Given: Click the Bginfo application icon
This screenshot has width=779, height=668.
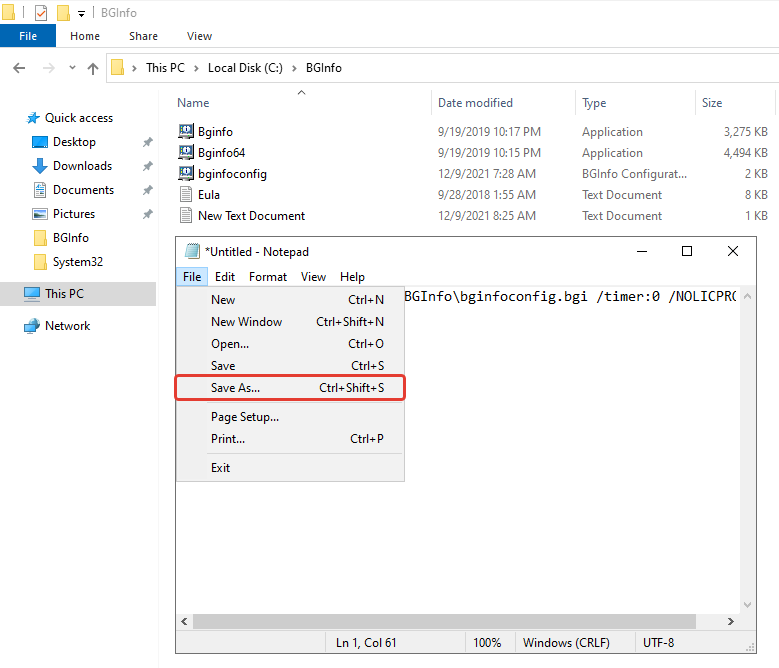Looking at the screenshot, I should 186,132.
